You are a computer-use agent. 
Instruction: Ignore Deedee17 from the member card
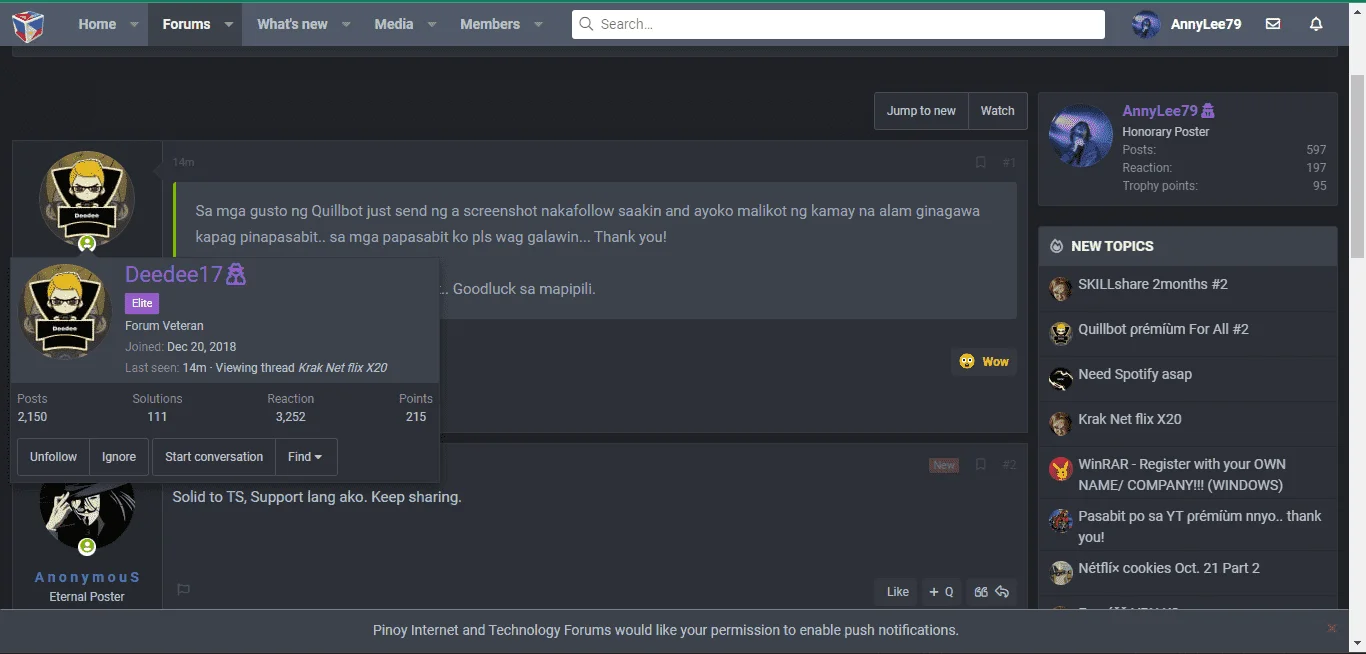119,457
